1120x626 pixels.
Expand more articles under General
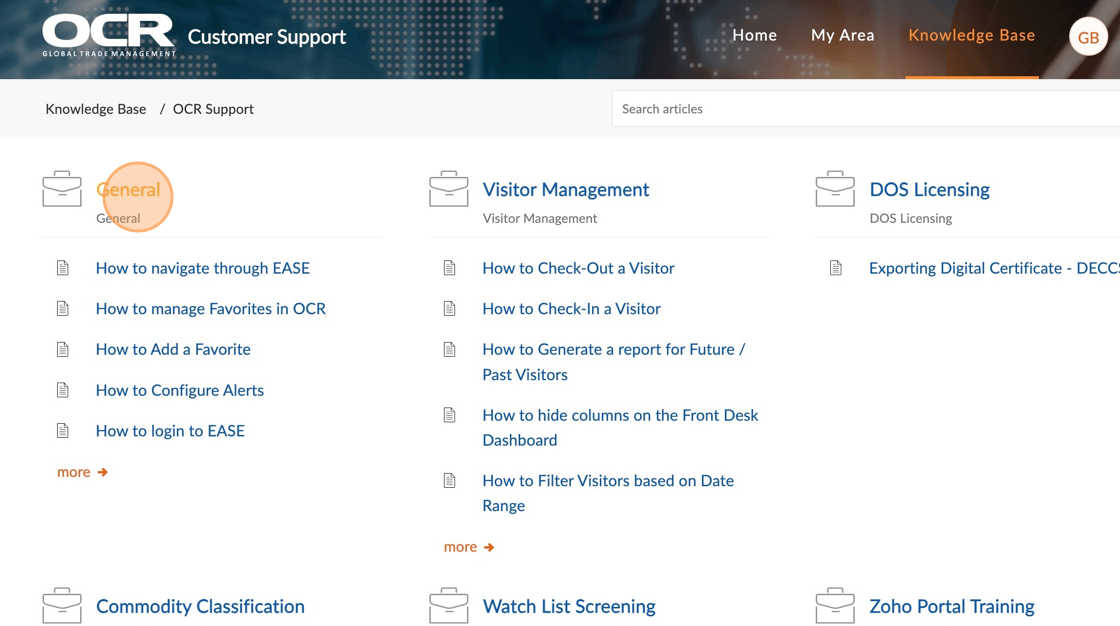(82, 472)
